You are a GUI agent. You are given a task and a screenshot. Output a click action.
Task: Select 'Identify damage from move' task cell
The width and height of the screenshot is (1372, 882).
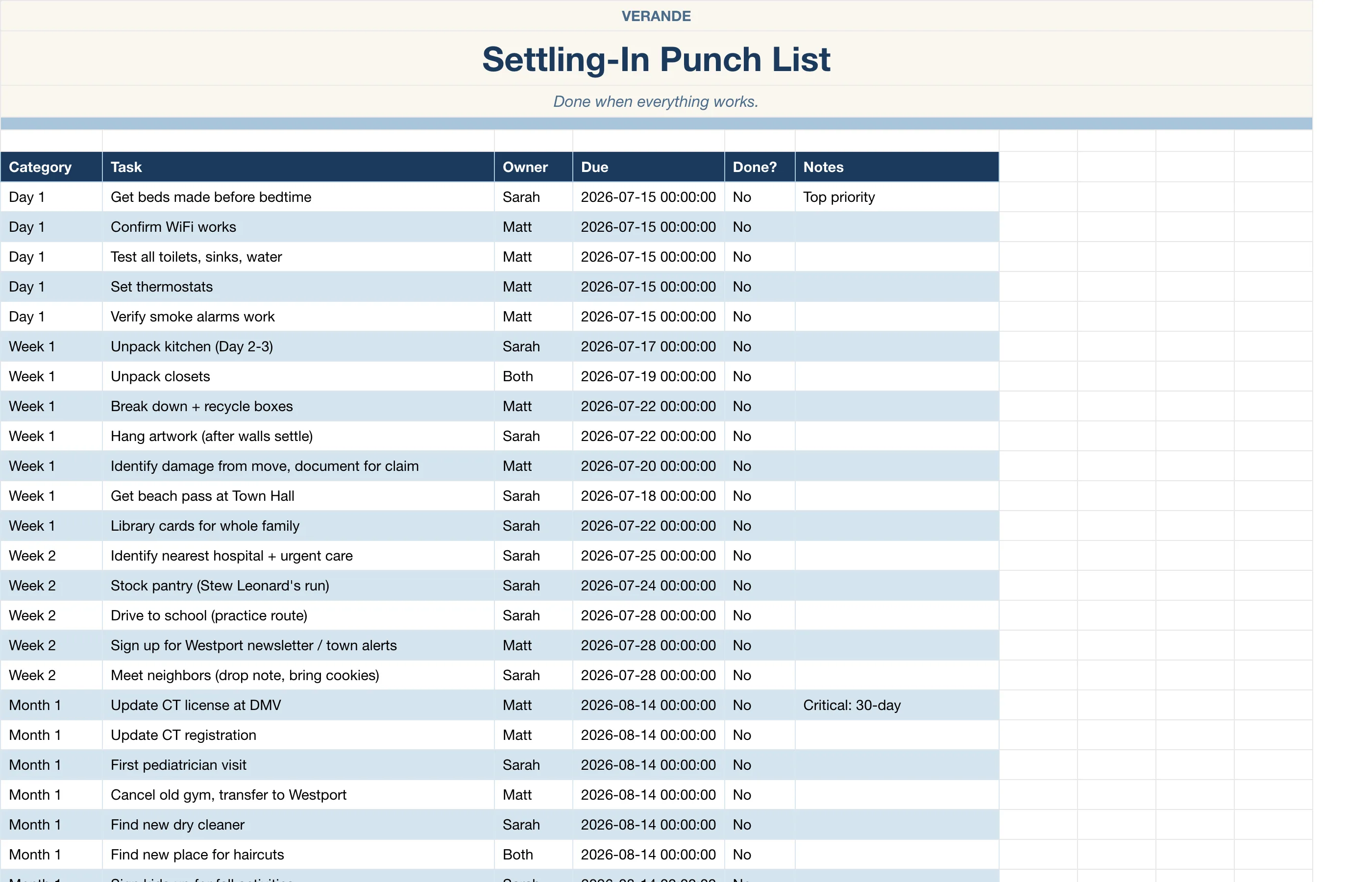point(298,465)
